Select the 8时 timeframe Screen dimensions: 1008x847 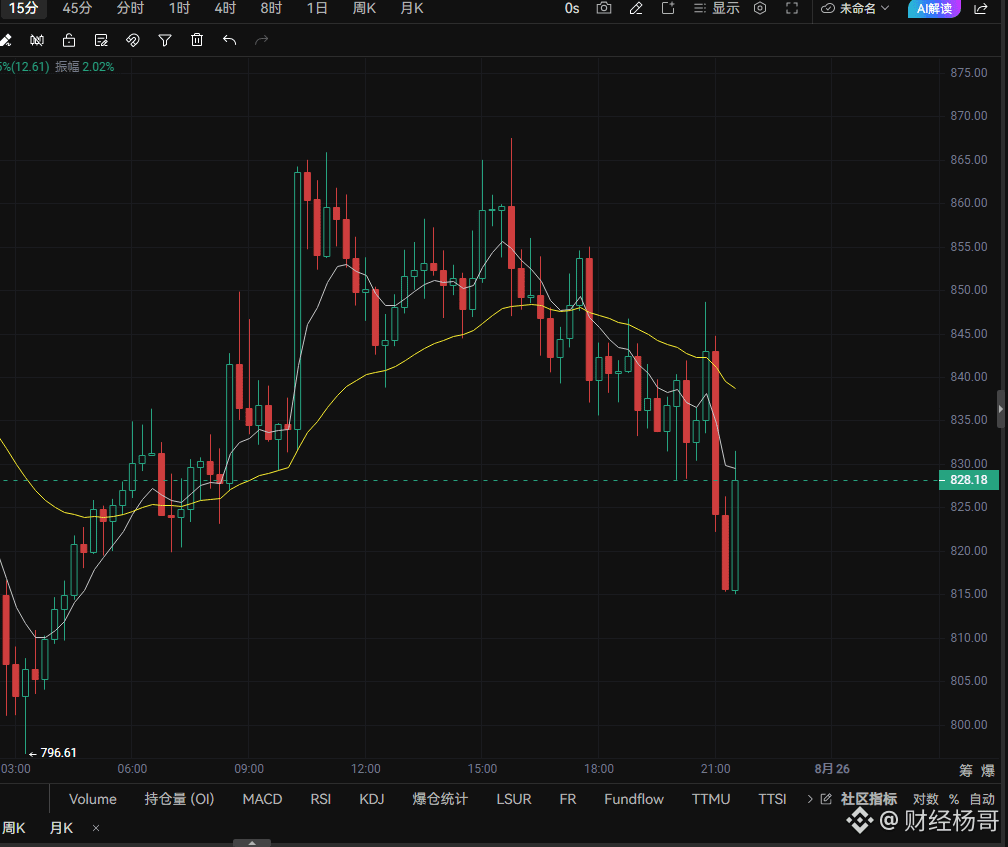[x=271, y=8]
